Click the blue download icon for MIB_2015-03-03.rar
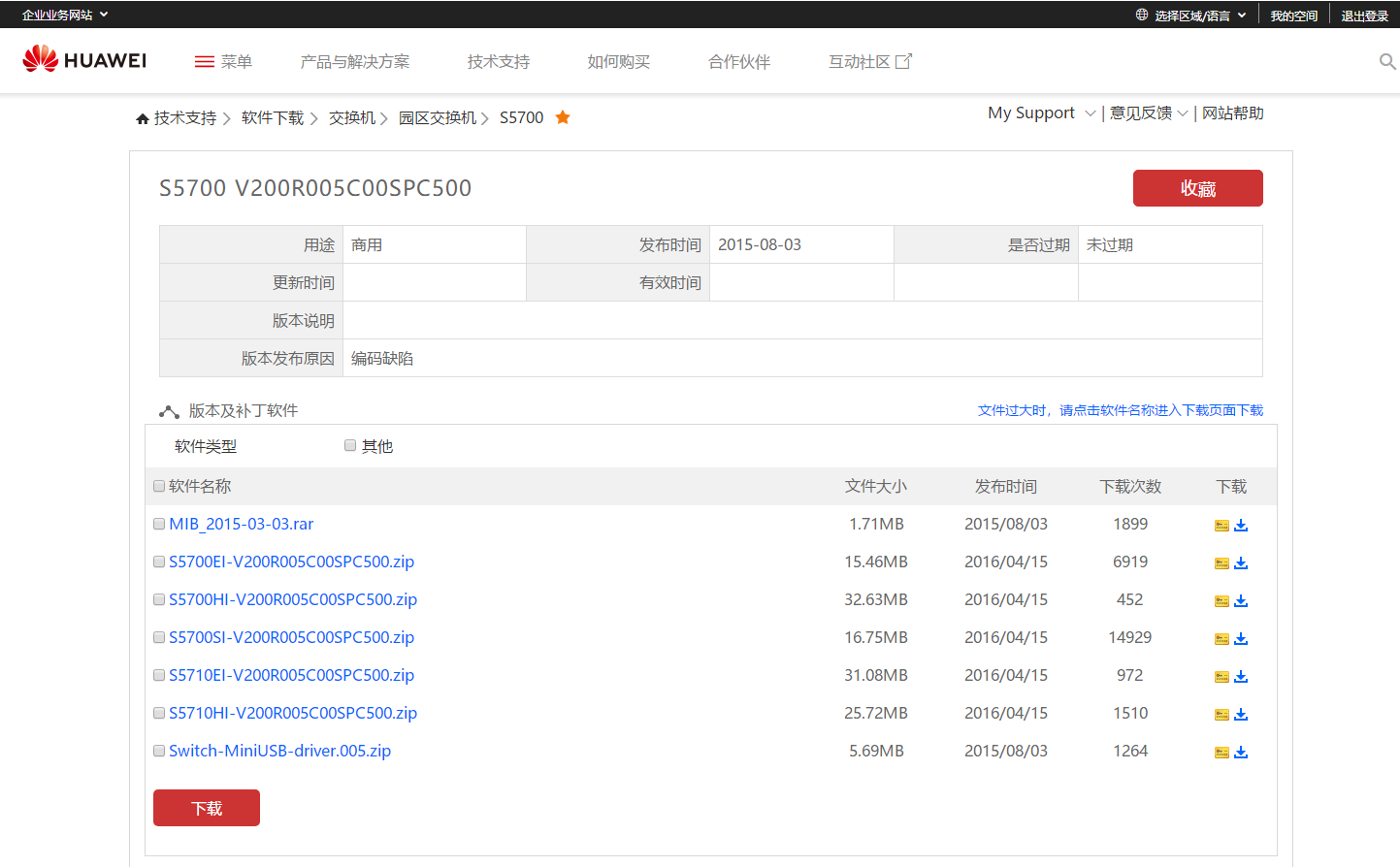Viewport: 1400px width, 867px height. point(1241,525)
